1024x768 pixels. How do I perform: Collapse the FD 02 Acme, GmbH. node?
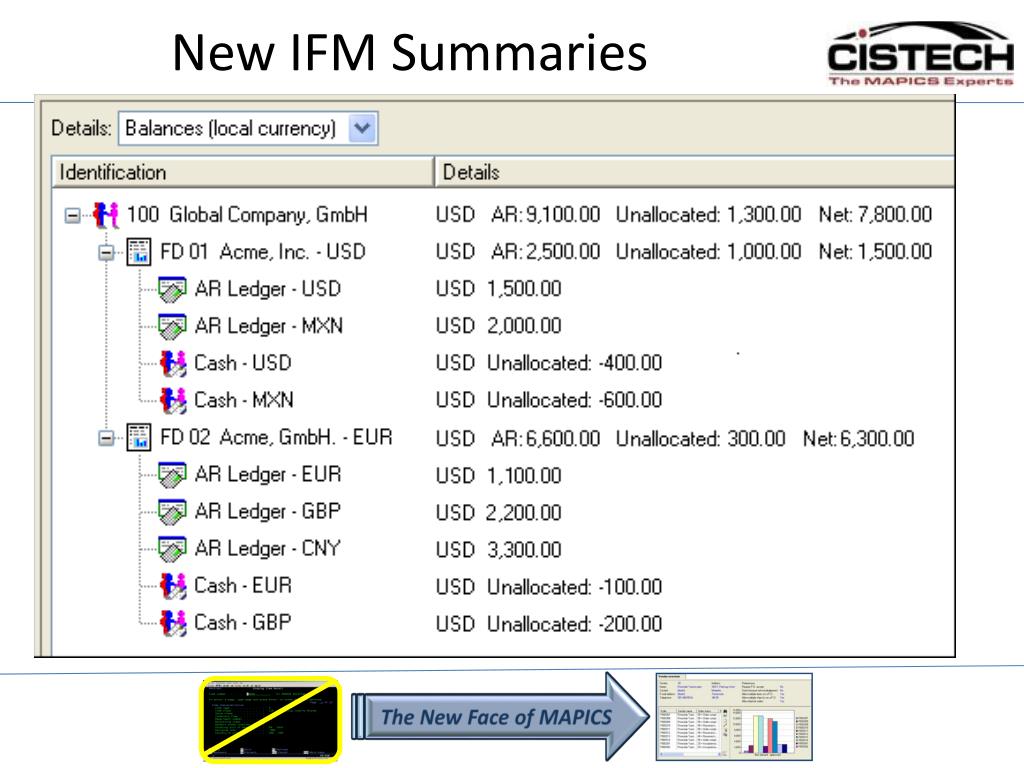coord(106,438)
